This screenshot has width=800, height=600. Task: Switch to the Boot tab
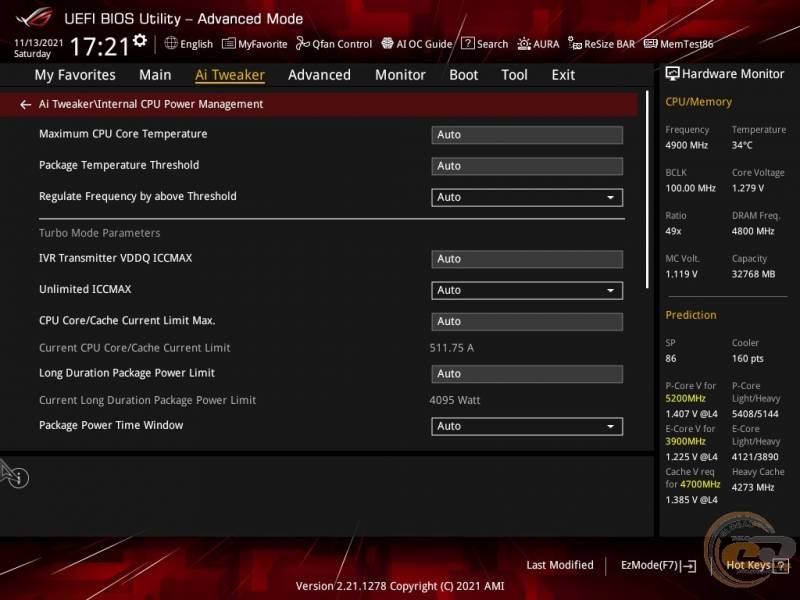point(463,75)
